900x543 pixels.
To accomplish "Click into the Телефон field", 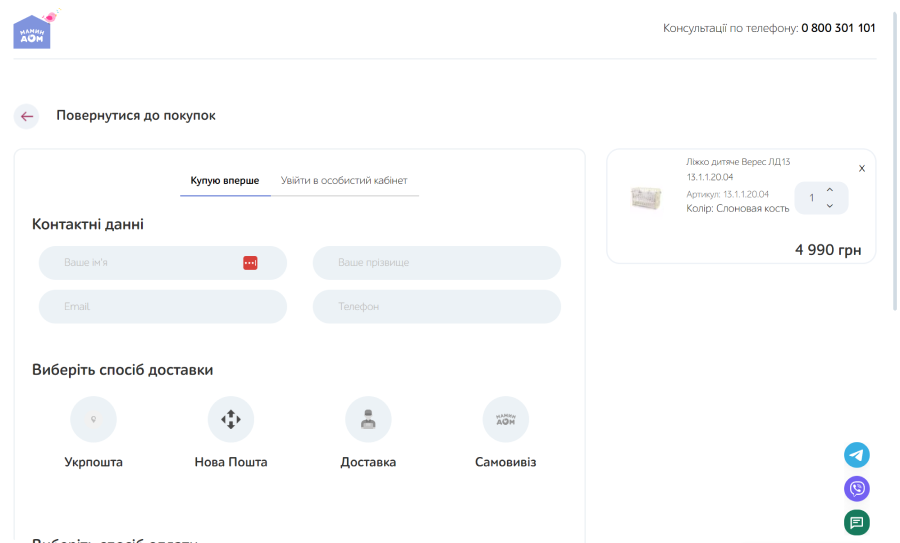I will [x=436, y=307].
